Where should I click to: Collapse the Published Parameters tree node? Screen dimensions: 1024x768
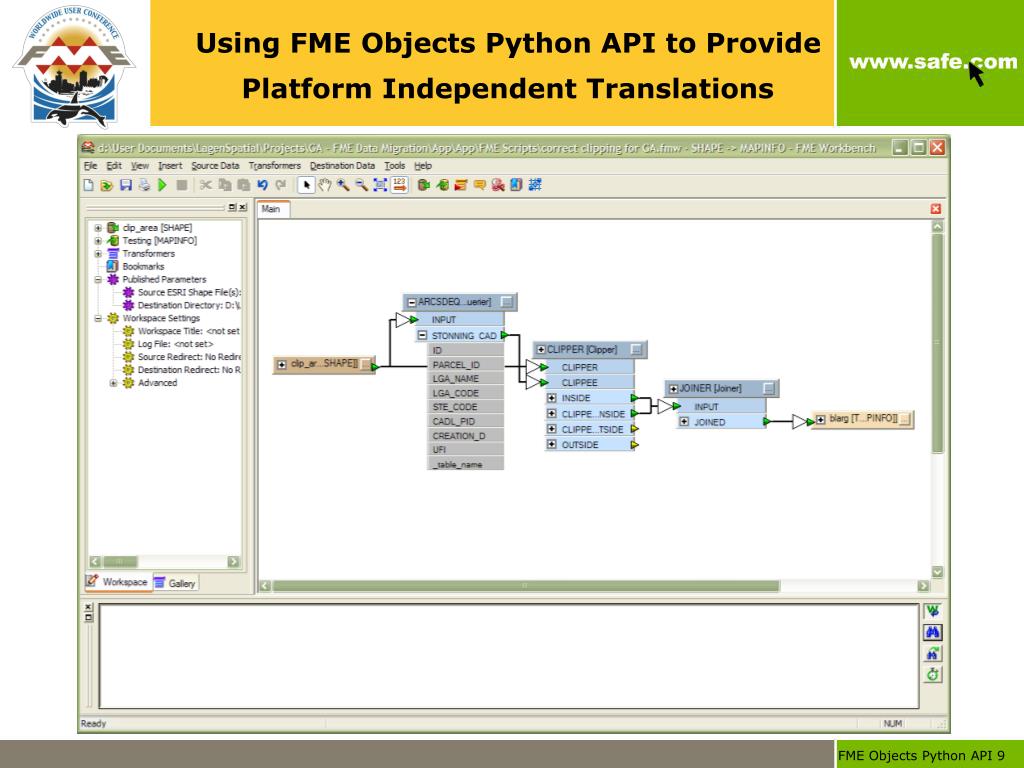pyautogui.click(x=98, y=280)
